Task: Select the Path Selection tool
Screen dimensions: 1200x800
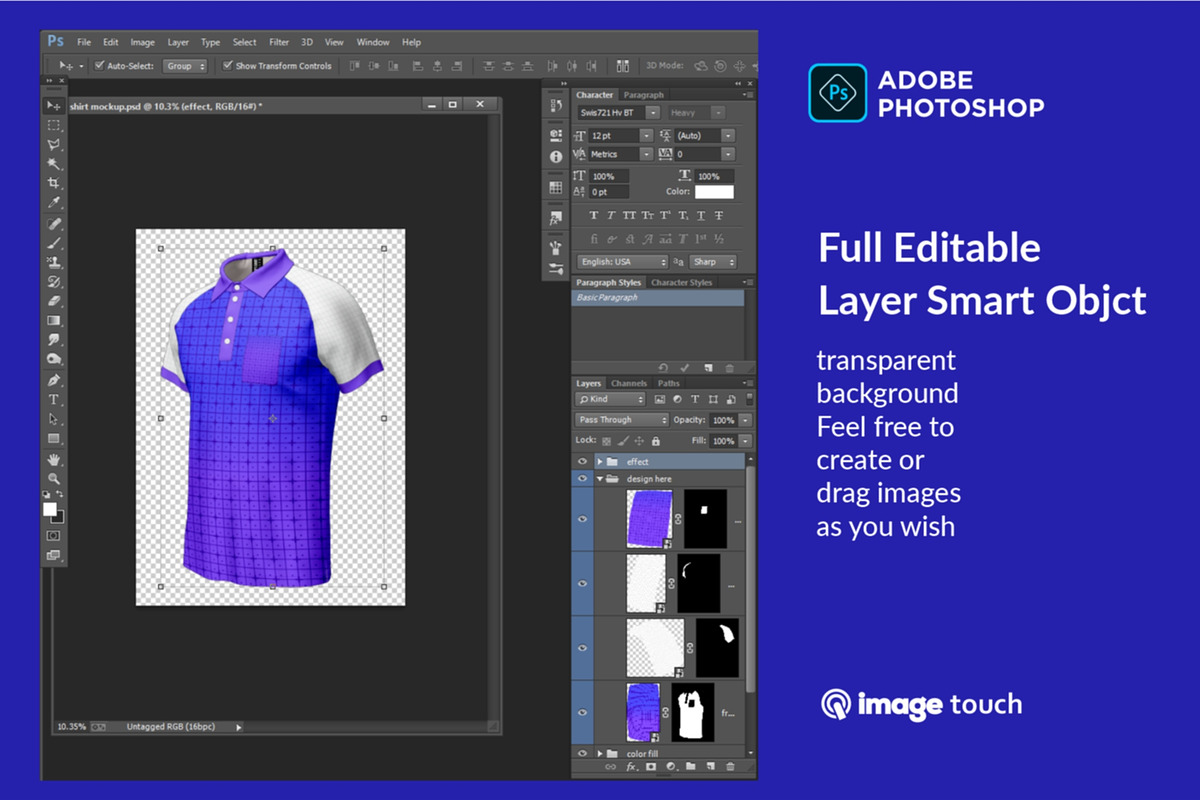Action: coord(54,419)
